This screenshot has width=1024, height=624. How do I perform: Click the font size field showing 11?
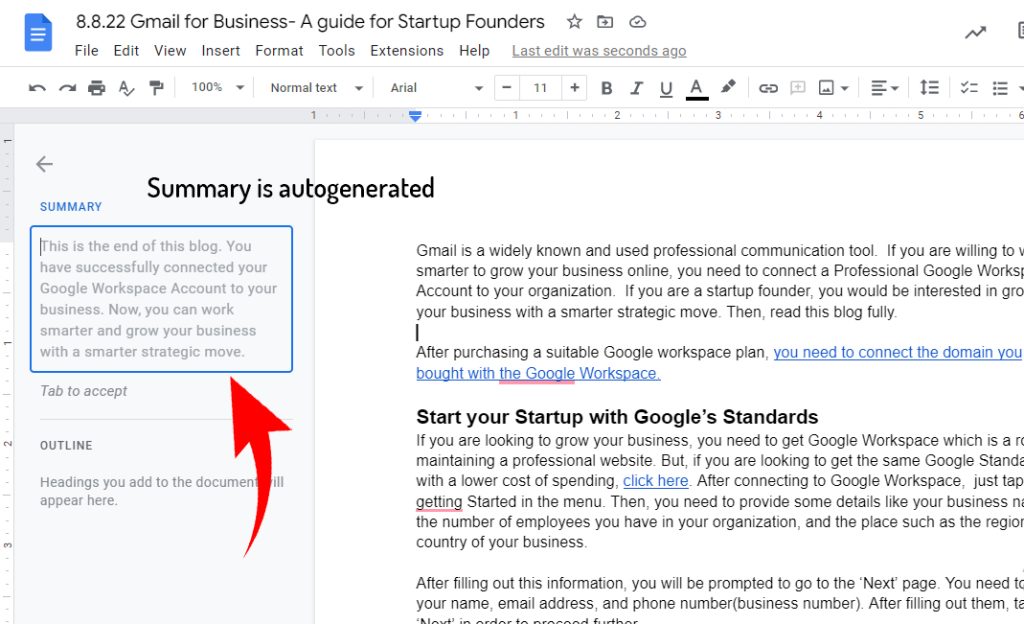click(x=540, y=87)
